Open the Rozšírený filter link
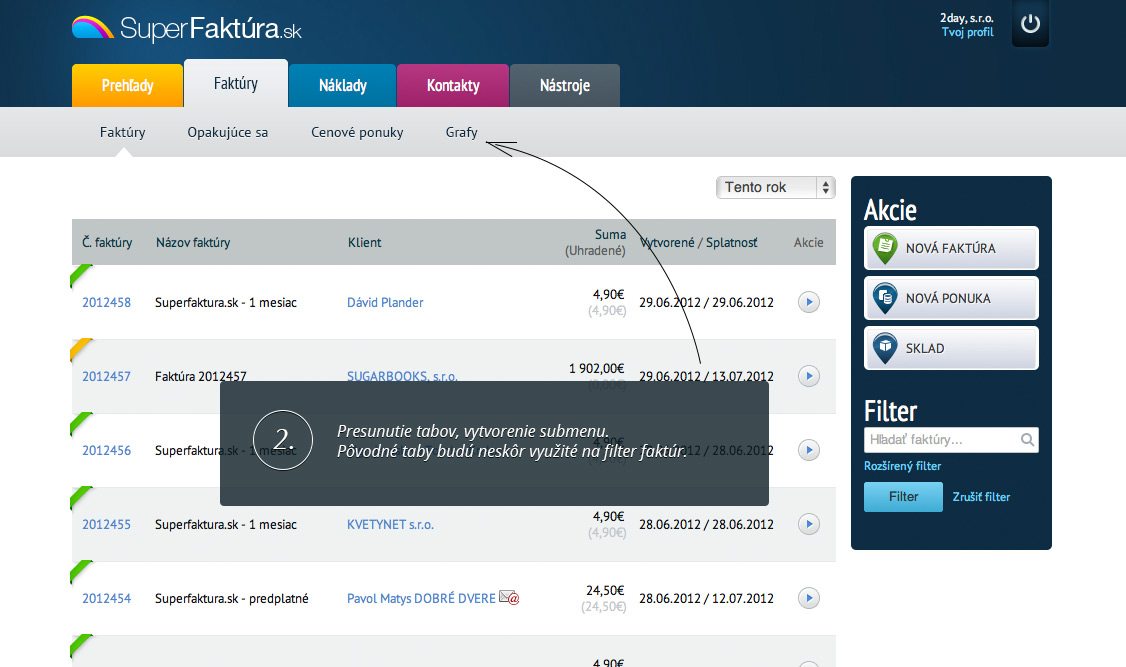 click(x=902, y=466)
